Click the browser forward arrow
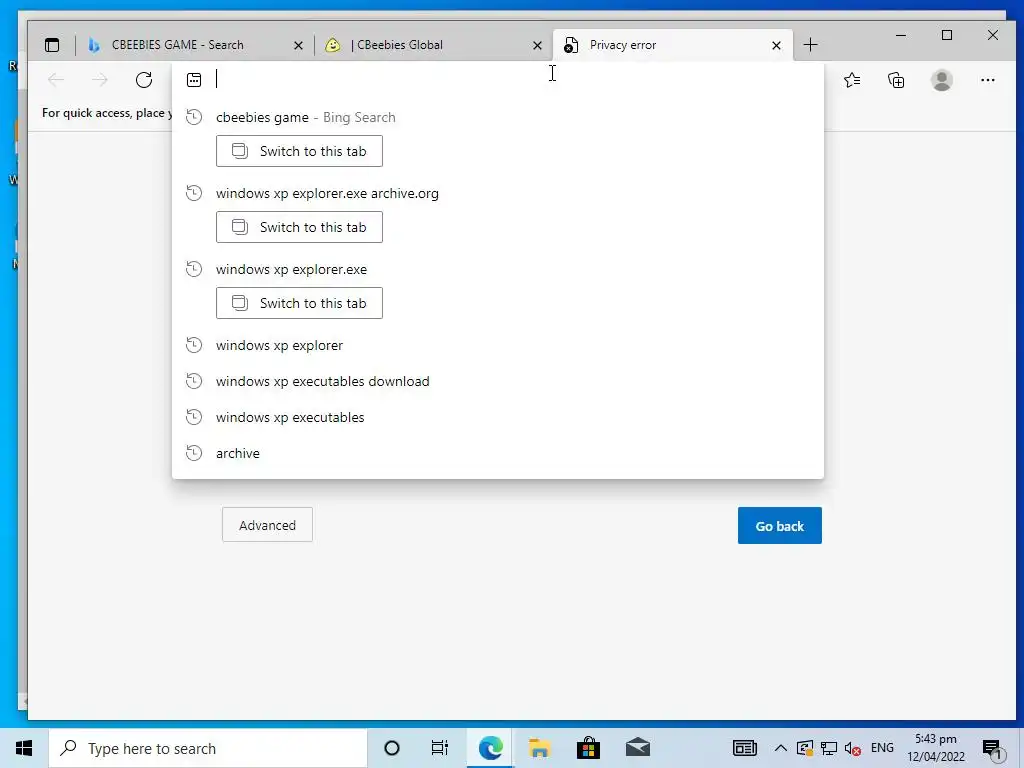 click(100, 80)
